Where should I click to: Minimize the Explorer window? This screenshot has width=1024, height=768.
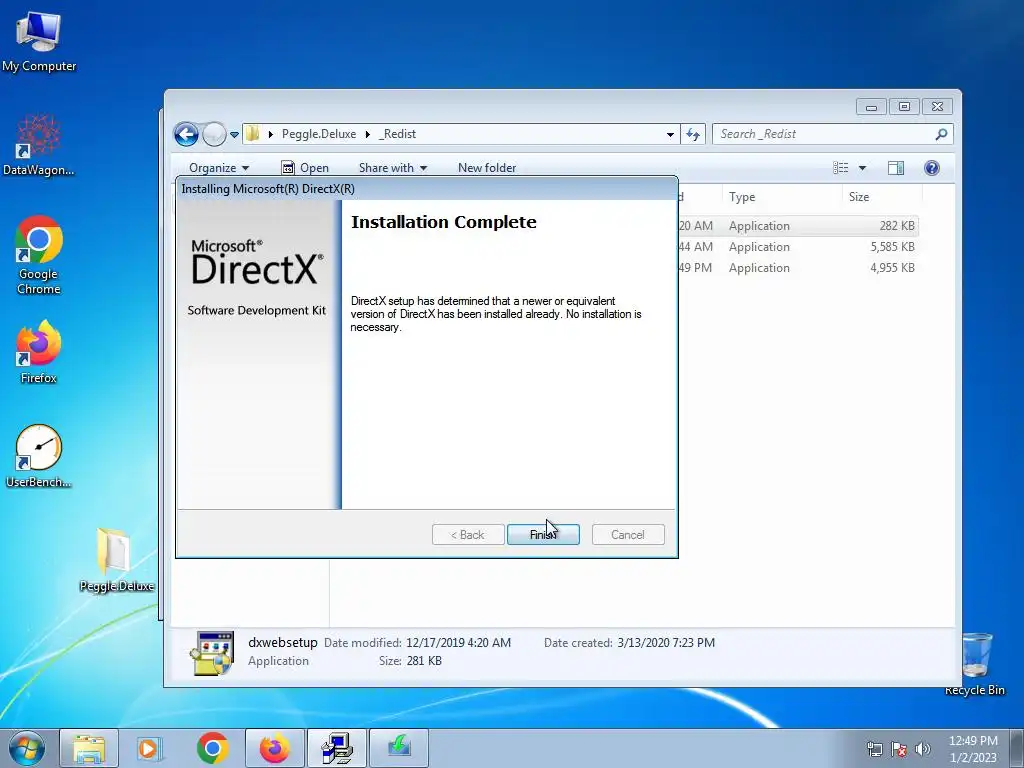point(871,106)
